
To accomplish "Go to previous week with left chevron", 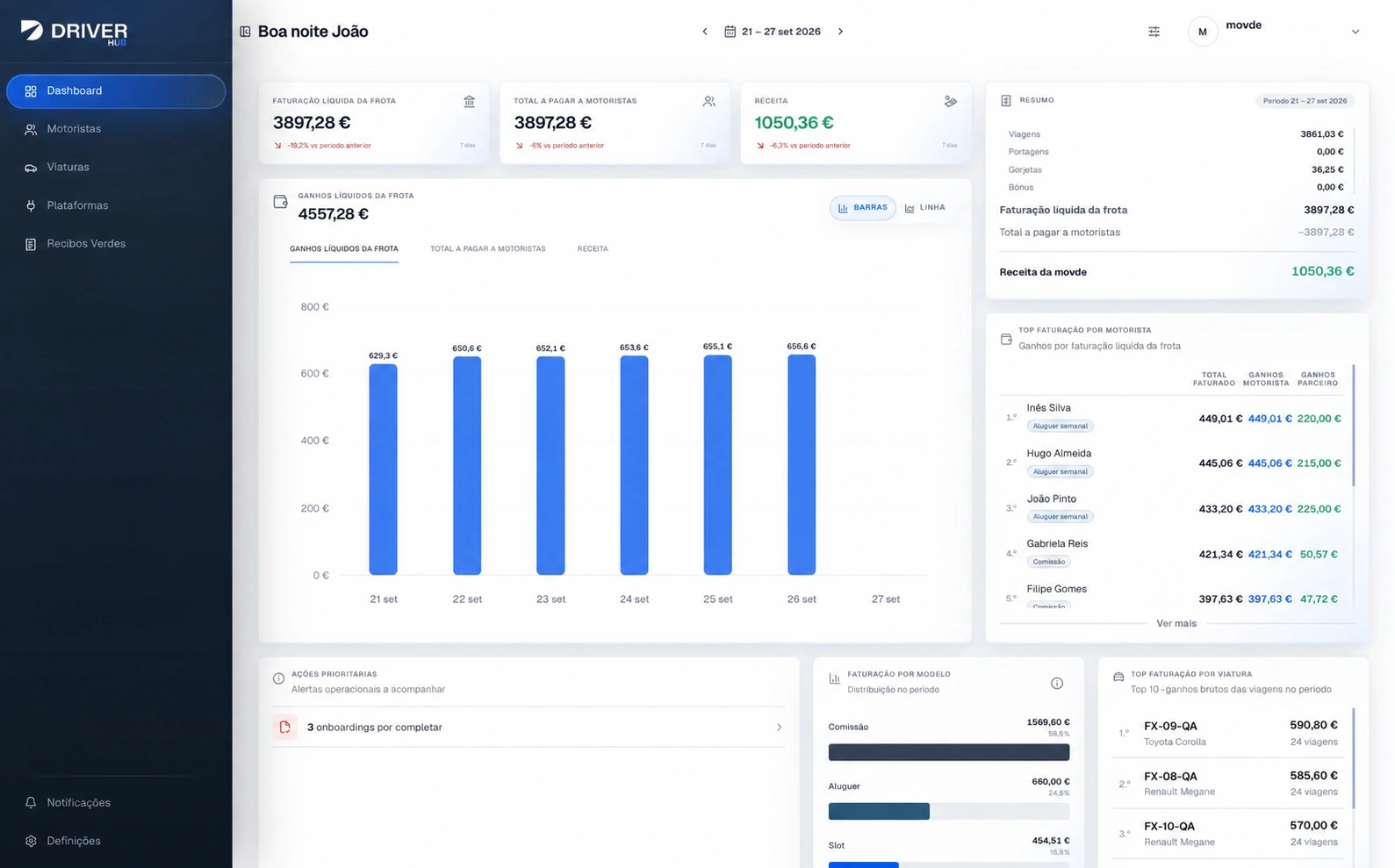I will (x=704, y=32).
